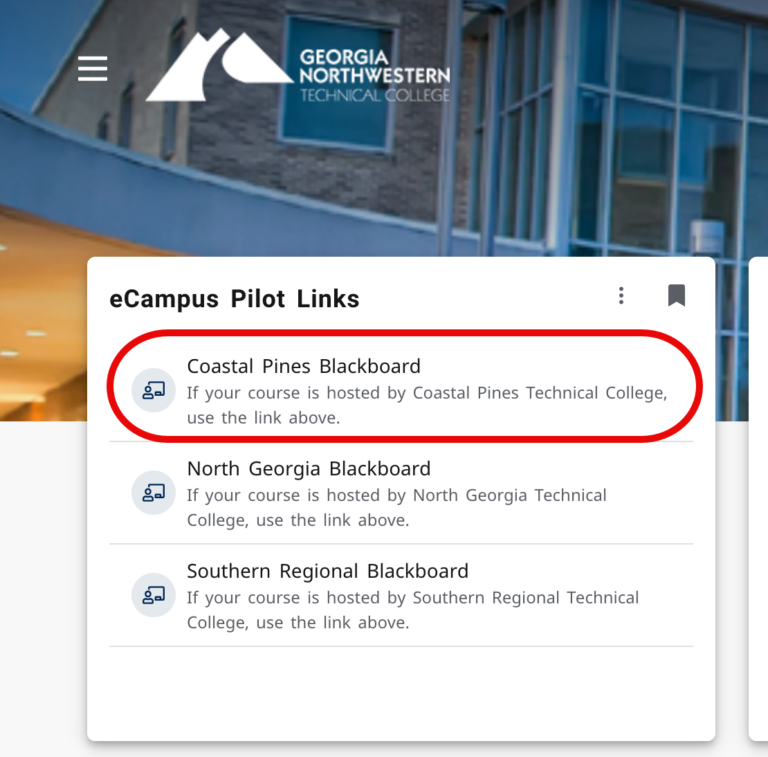768x757 pixels.
Task: Bookmark the eCampus Pilot Links card
Action: point(676,295)
